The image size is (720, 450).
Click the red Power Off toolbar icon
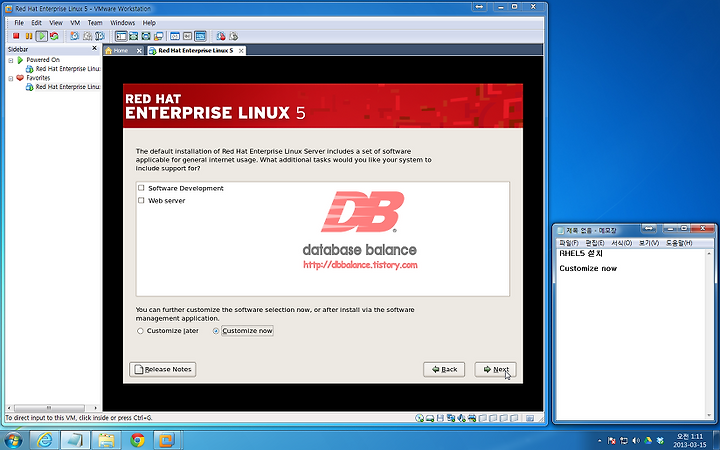pyautogui.click(x=16, y=36)
